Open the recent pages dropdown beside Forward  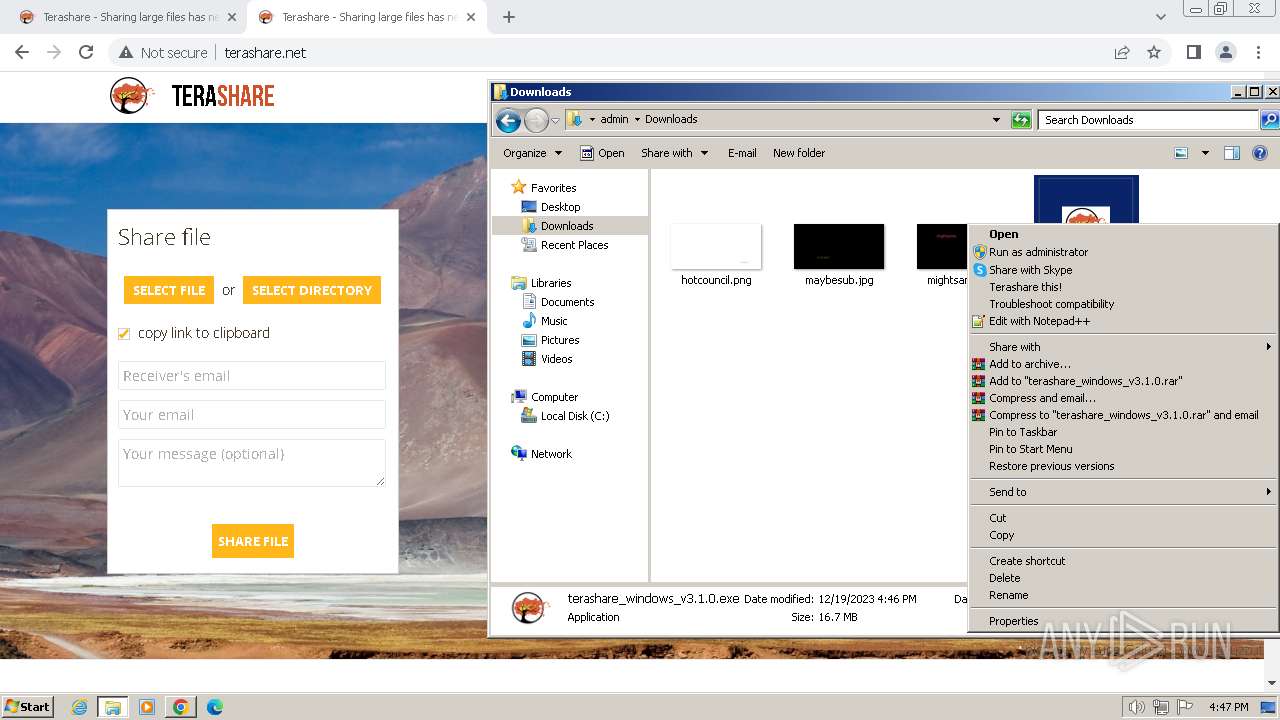pyautogui.click(x=555, y=122)
